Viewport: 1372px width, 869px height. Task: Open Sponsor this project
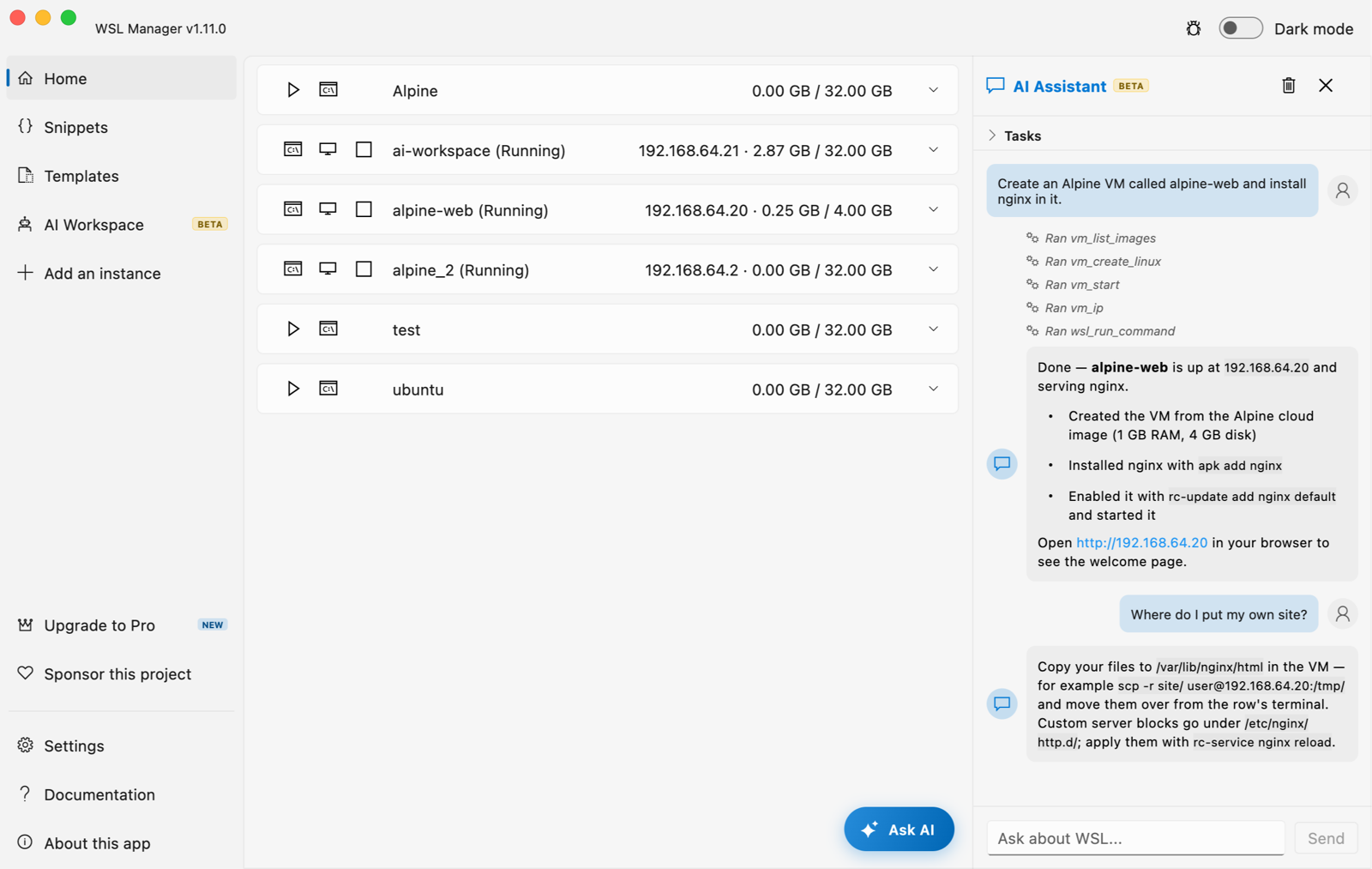[122, 674]
